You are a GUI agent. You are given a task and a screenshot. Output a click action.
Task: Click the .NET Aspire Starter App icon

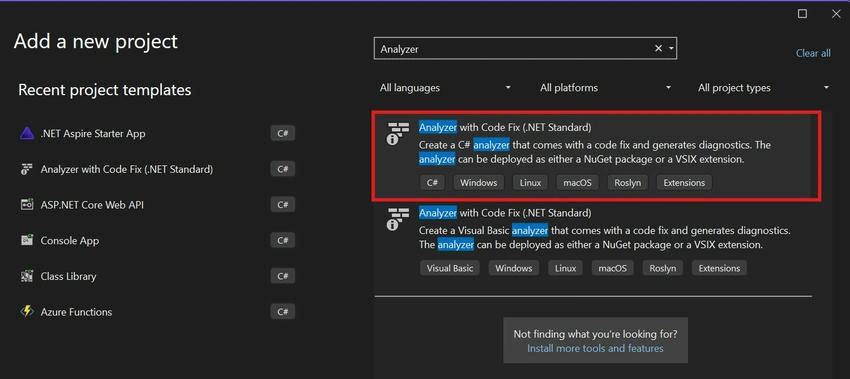click(27, 133)
